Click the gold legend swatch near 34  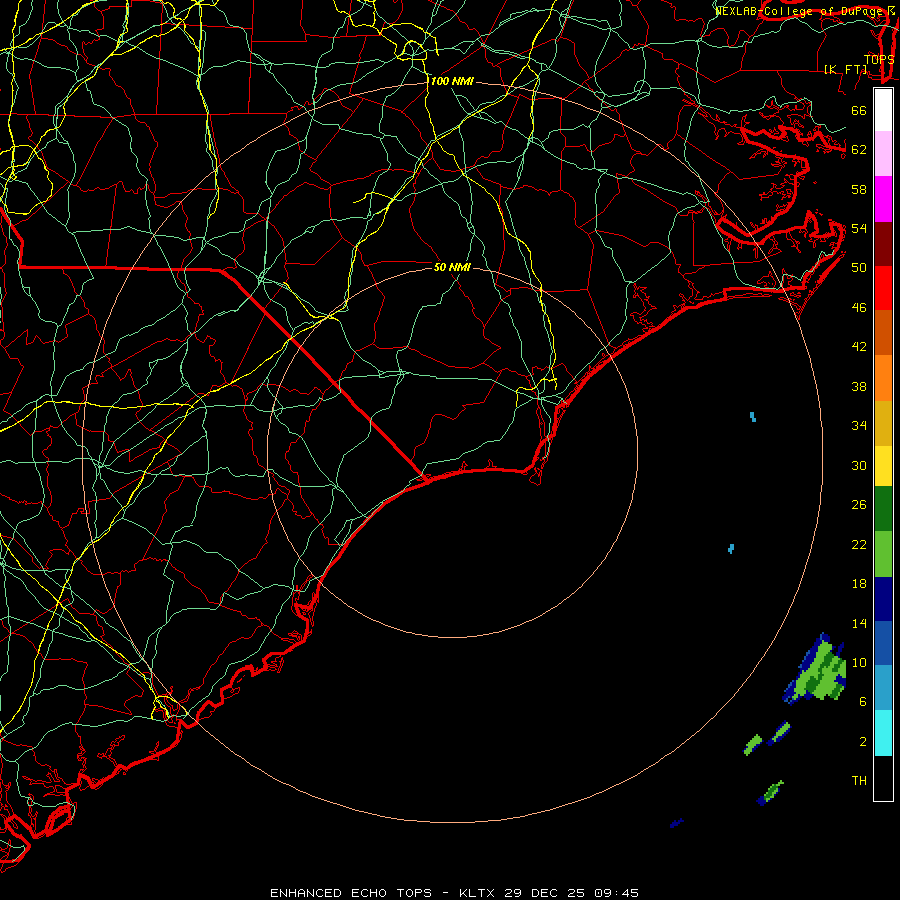[883, 424]
